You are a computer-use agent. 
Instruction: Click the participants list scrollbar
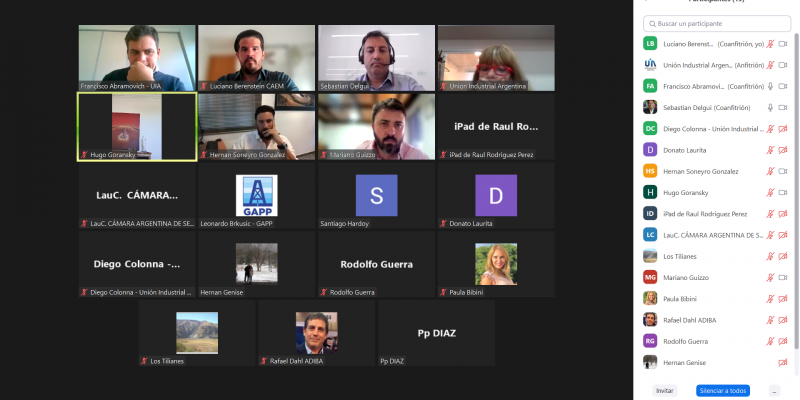(796, 189)
